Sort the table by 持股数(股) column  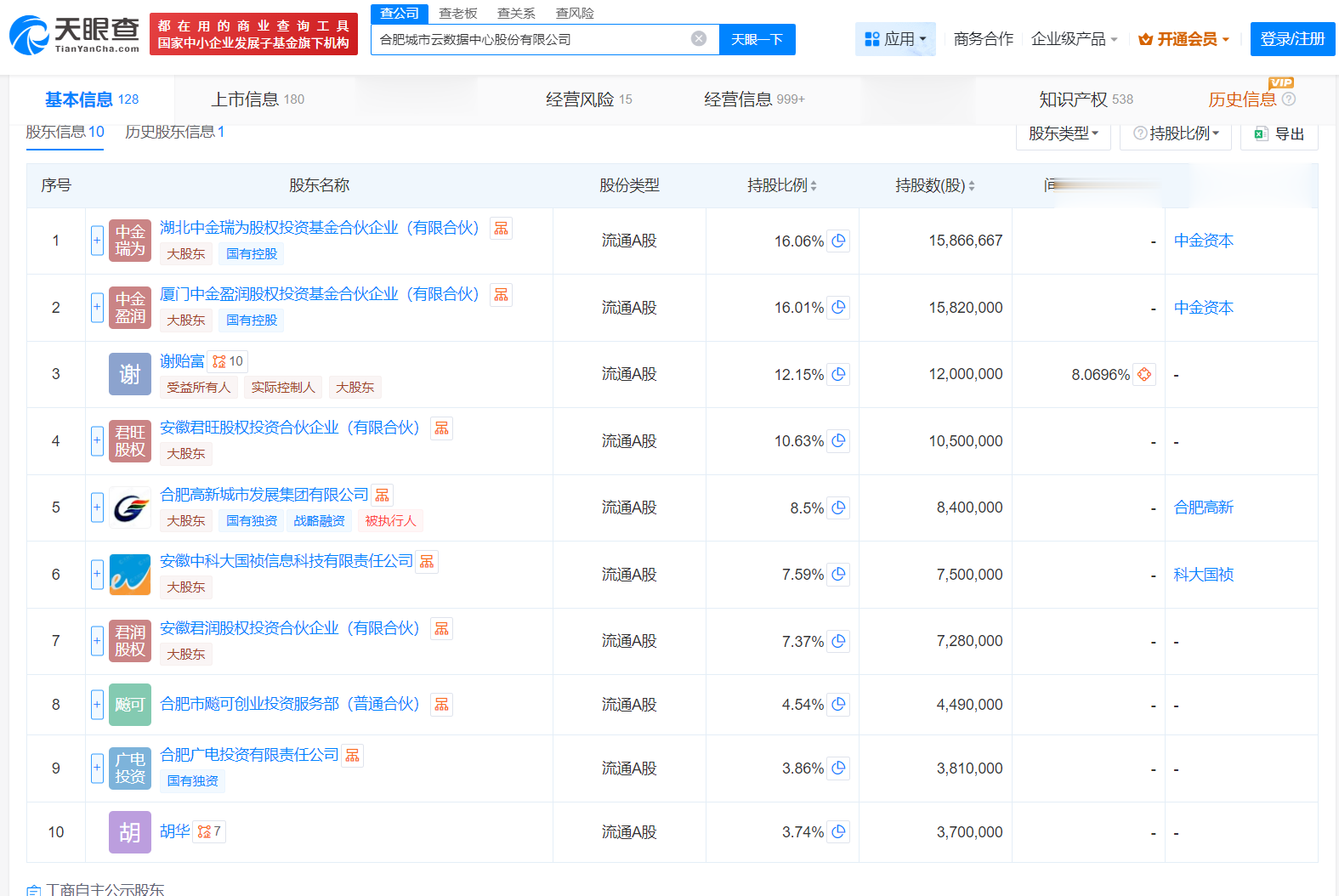coord(934,185)
